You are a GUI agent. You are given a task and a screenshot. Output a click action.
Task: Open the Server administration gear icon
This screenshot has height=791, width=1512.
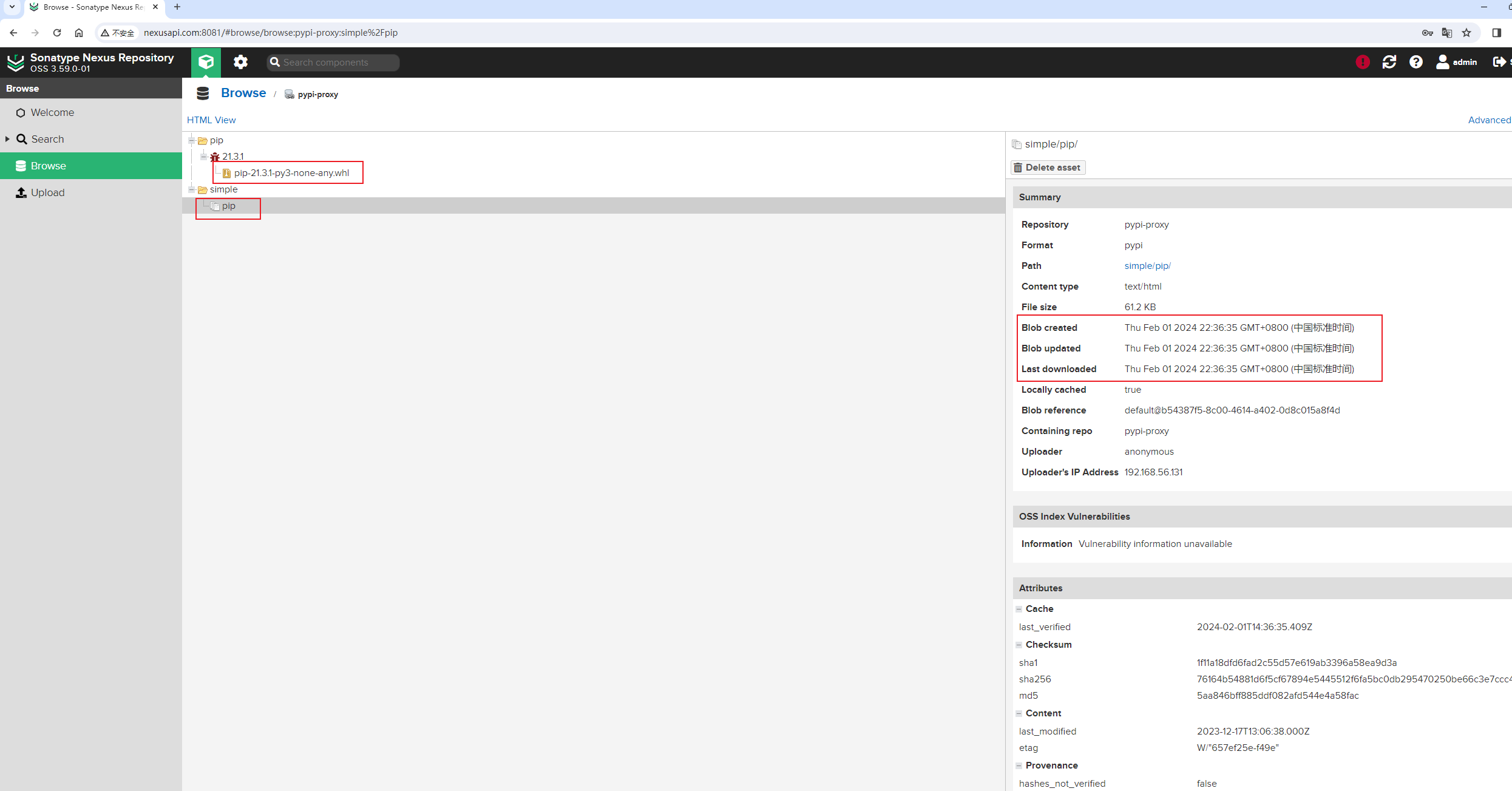click(x=241, y=62)
